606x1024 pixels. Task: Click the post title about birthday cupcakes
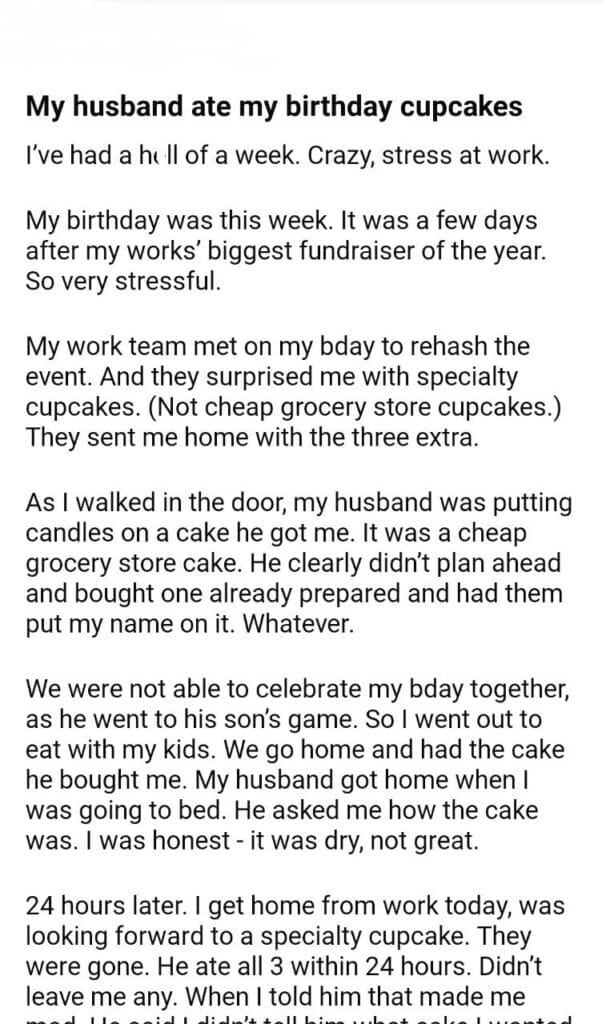(273, 107)
